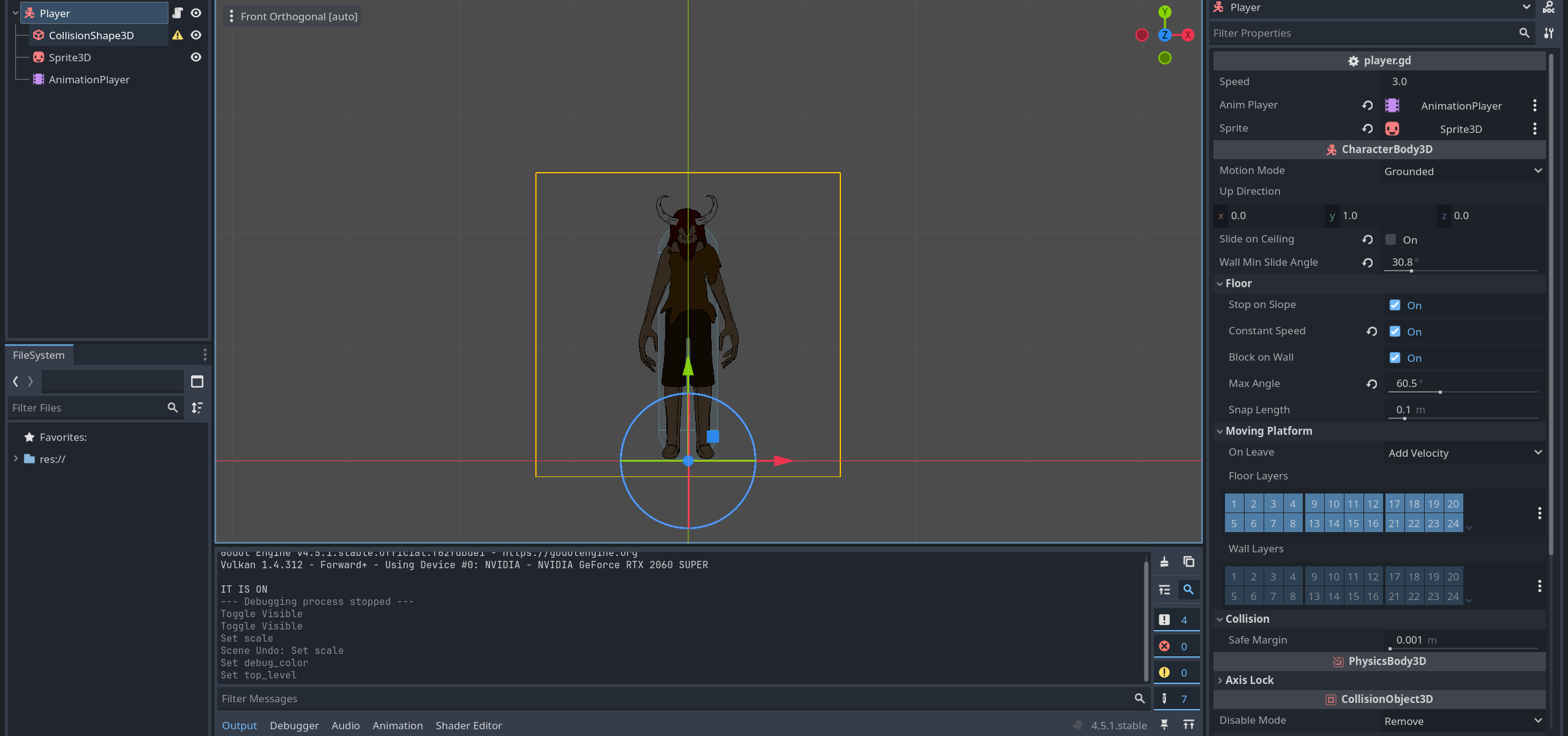Toggle split mode in FileSystem panel
The image size is (1568, 736).
pos(197,382)
